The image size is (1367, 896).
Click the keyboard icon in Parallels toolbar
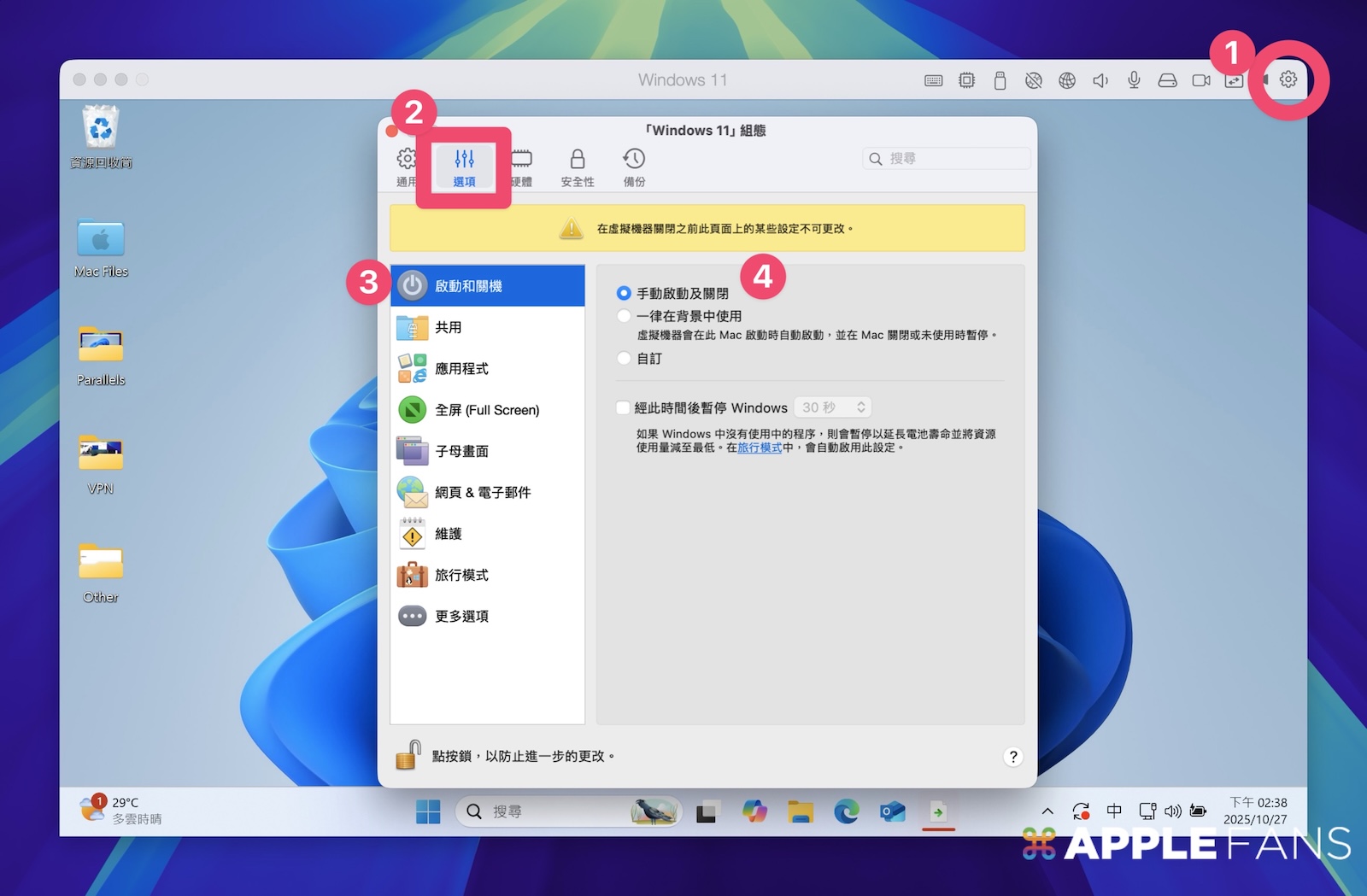click(933, 80)
